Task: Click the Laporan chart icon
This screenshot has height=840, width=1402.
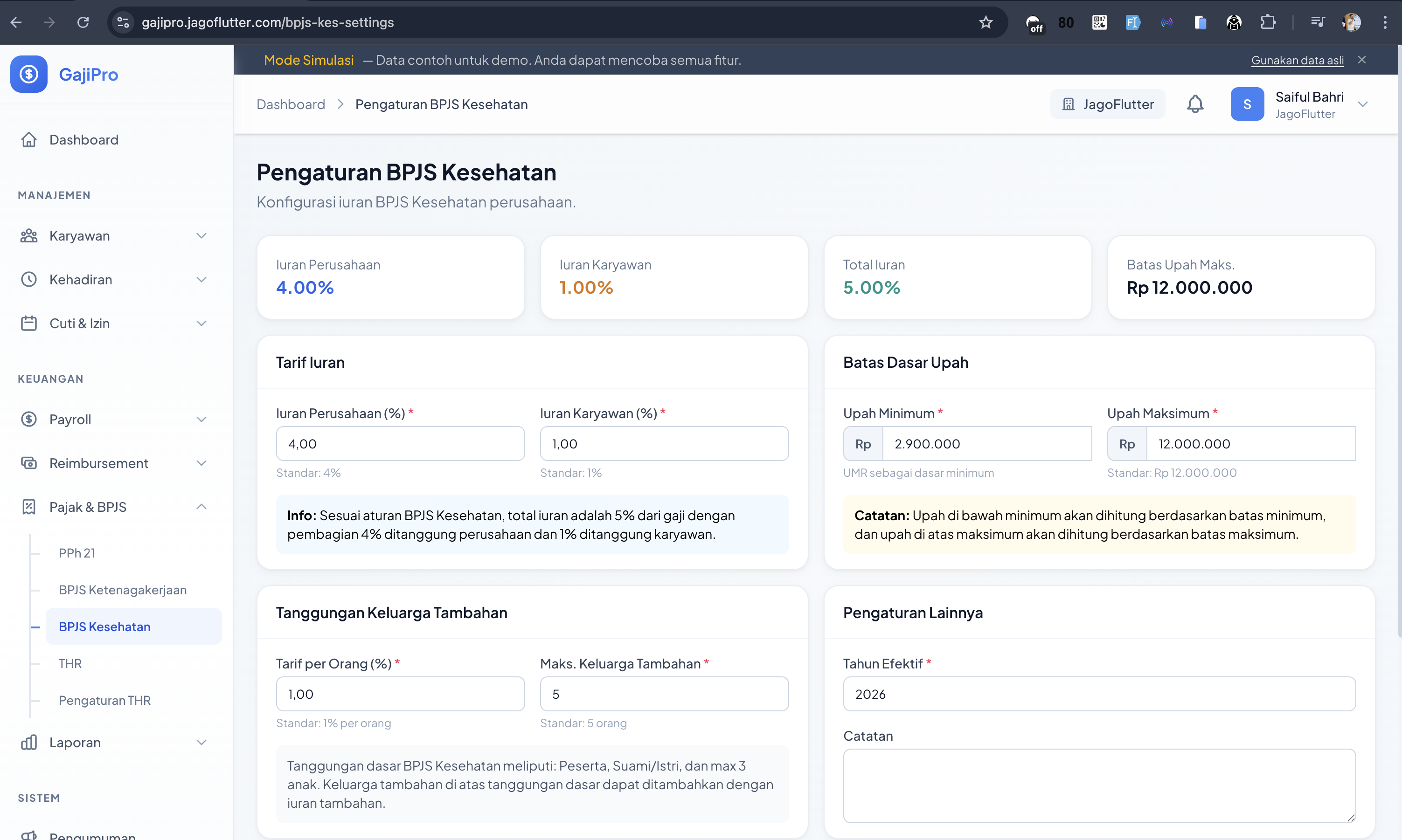Action: coord(28,742)
